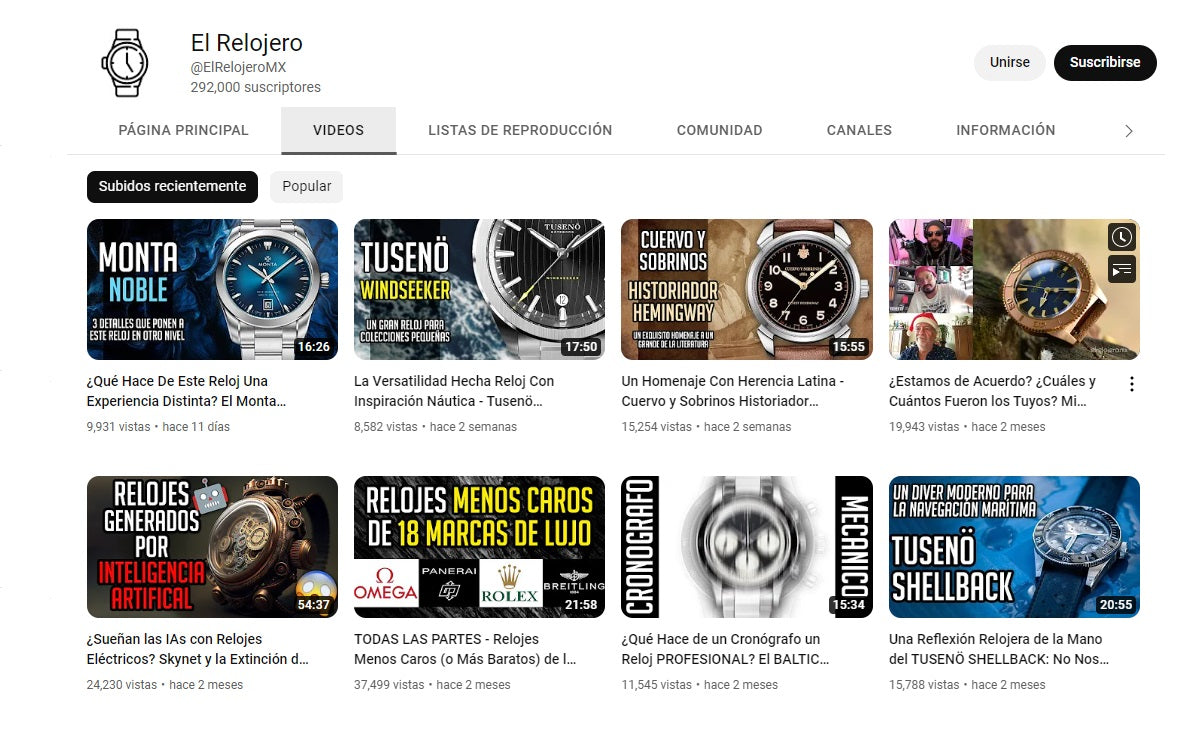This screenshot has height=739, width=1201.
Task: Open title TODAS LAS PARTES - Relojes Menos Caros
Action: (x=465, y=649)
